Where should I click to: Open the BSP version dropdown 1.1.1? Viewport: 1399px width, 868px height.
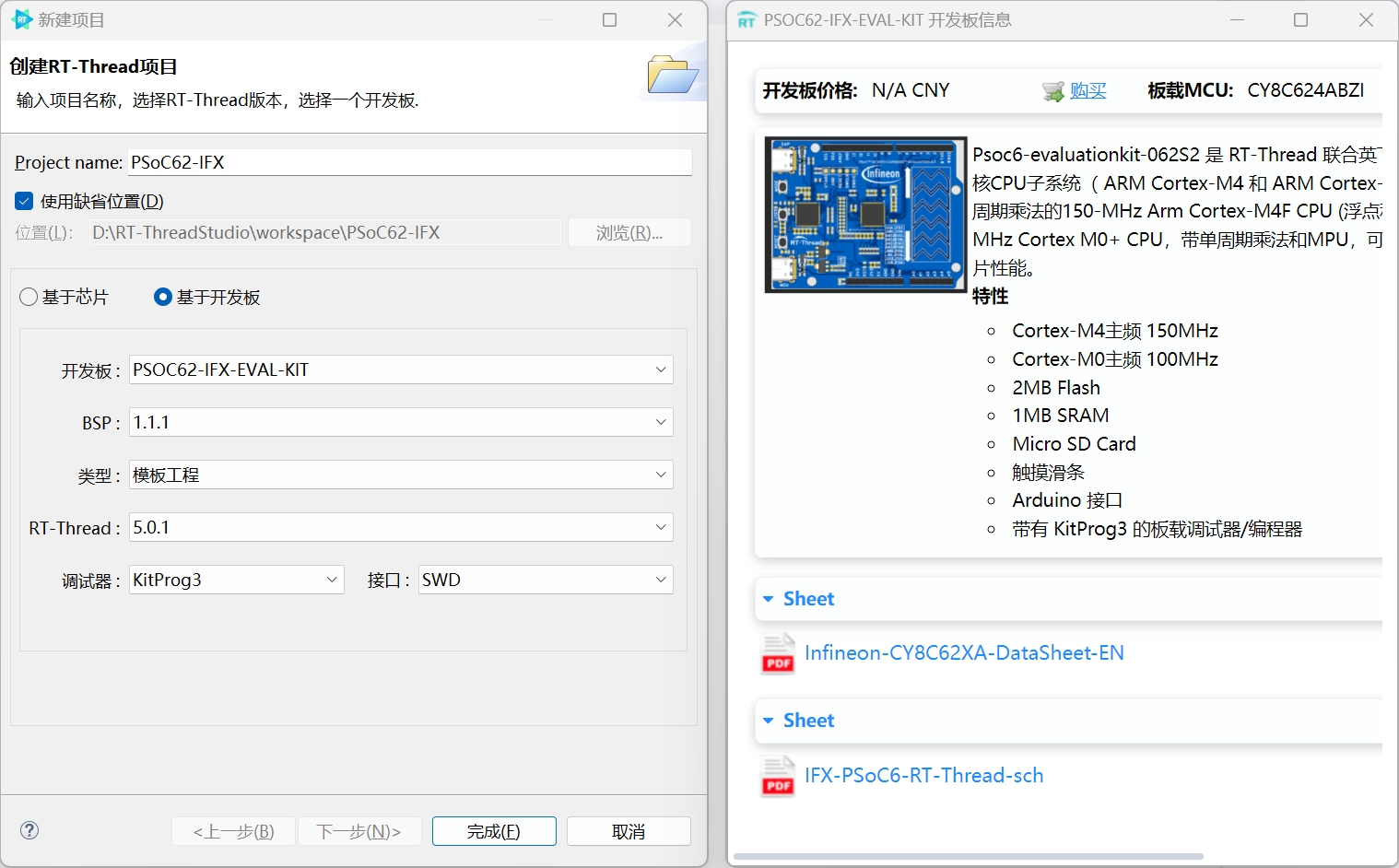coord(401,422)
